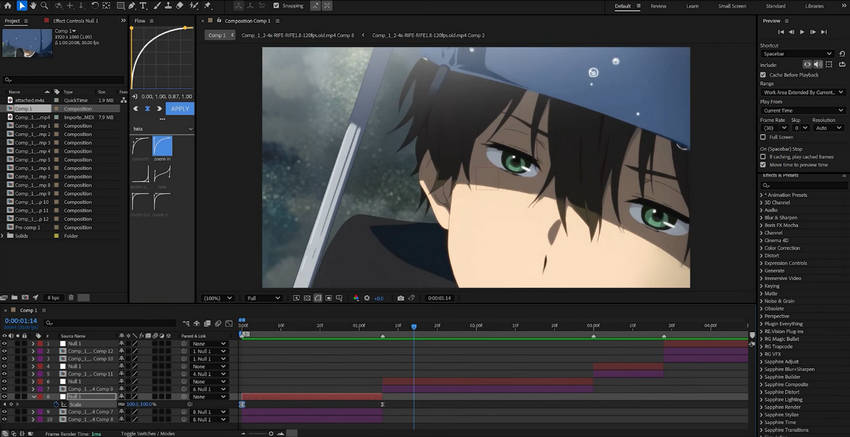Click the graph editor icon next to Scale
Viewport: 850px width, 437px height.
[63, 404]
